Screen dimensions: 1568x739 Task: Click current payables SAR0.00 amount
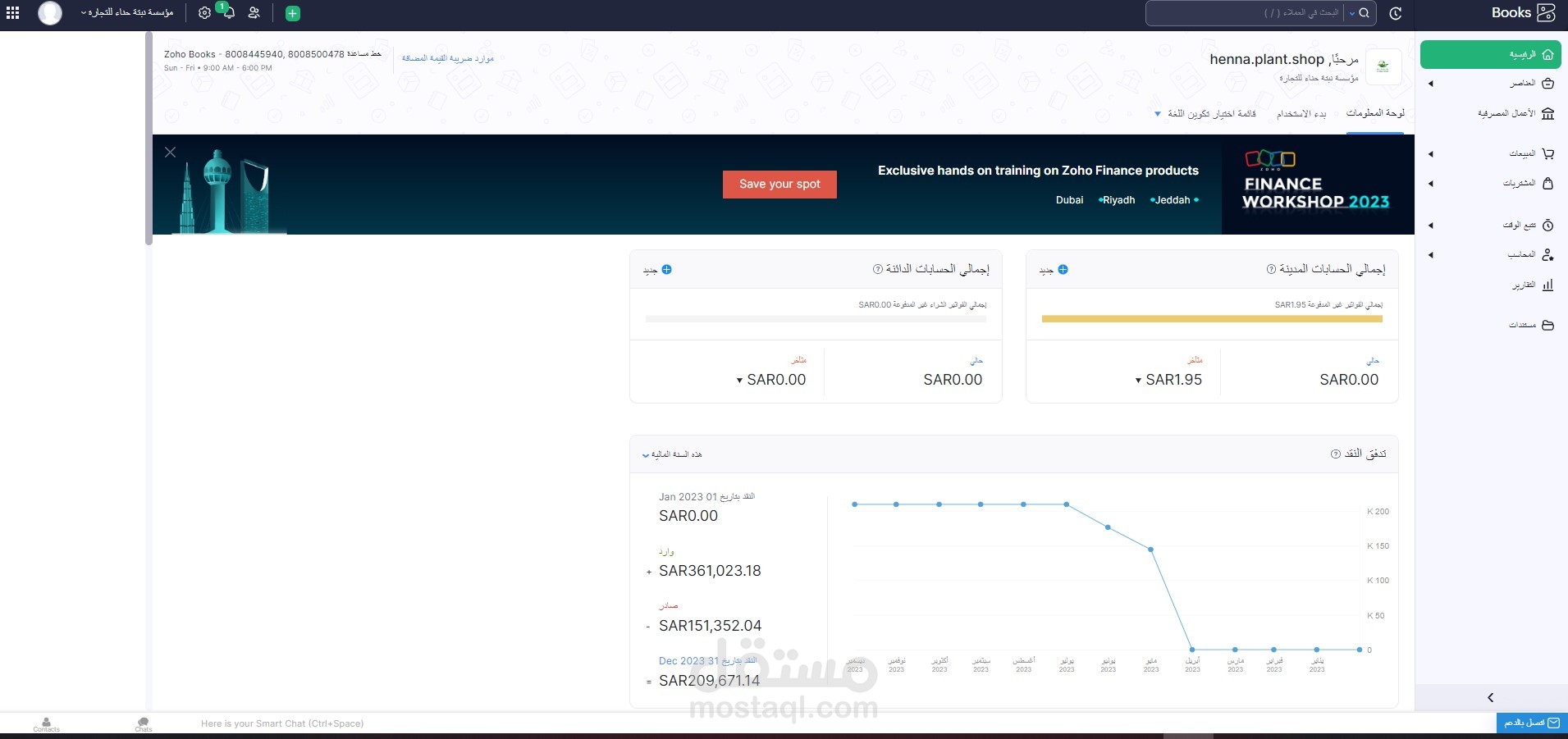[953, 380]
